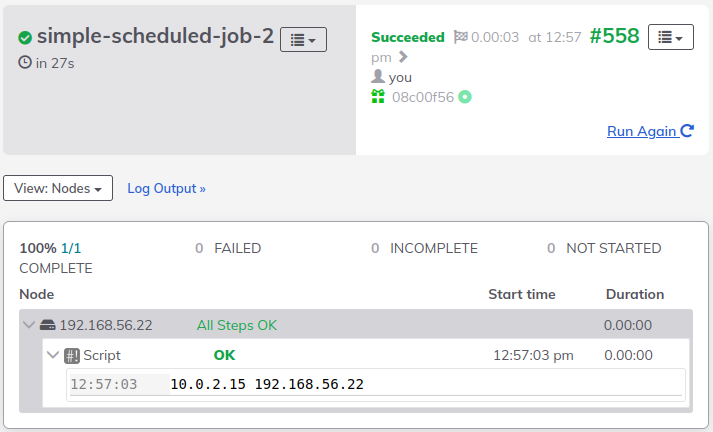Click the right chevron after 'pm'
This screenshot has height=432, width=713.
tap(403, 57)
